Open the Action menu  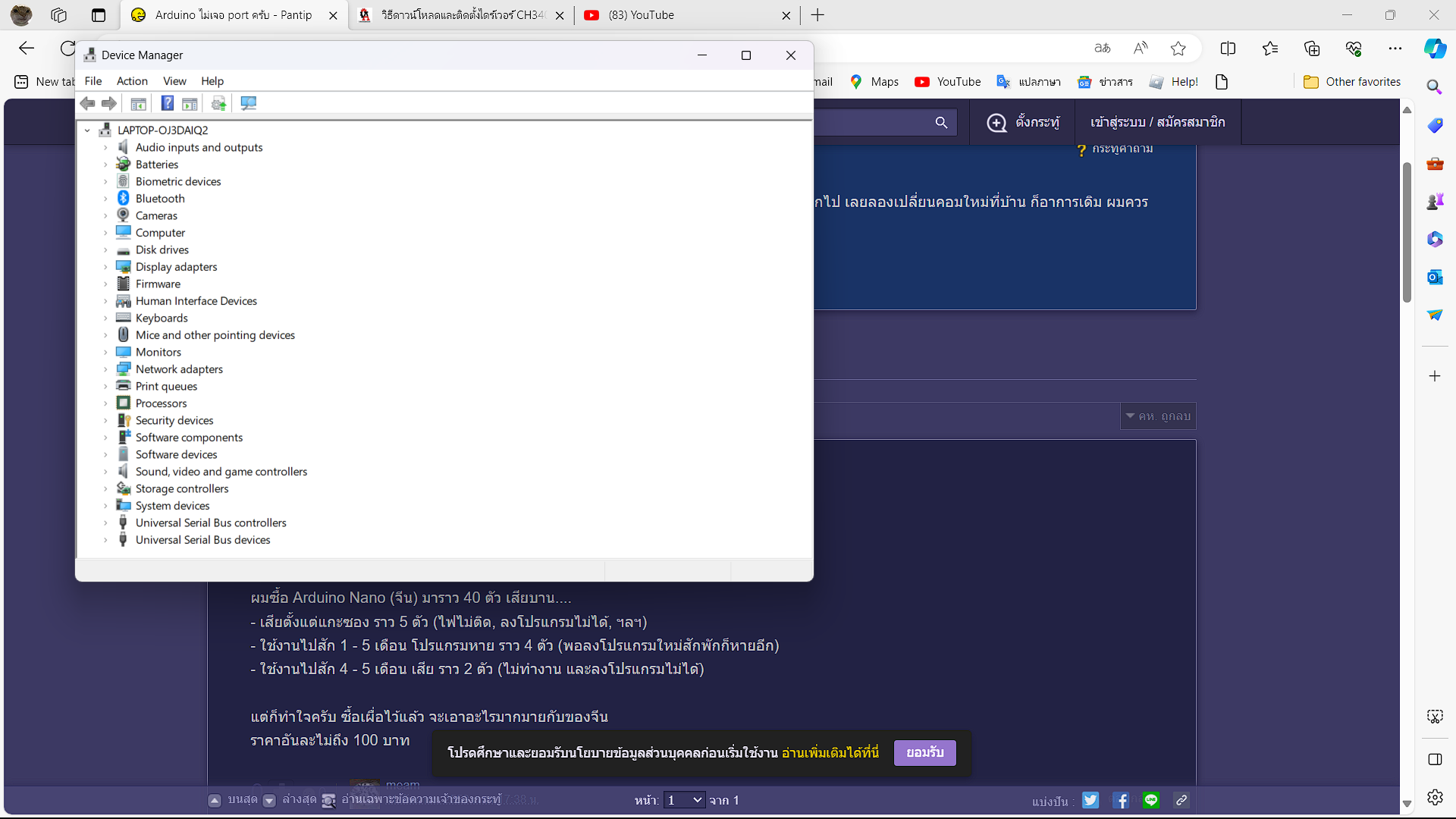pyautogui.click(x=132, y=81)
